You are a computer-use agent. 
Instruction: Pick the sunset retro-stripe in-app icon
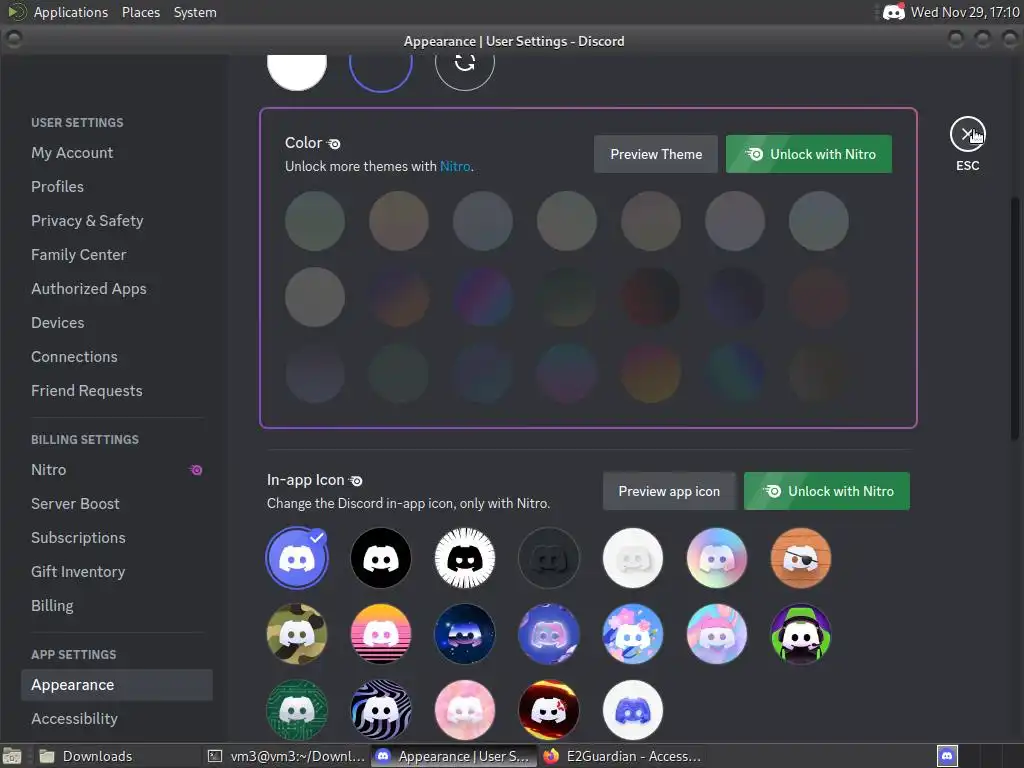[381, 634]
